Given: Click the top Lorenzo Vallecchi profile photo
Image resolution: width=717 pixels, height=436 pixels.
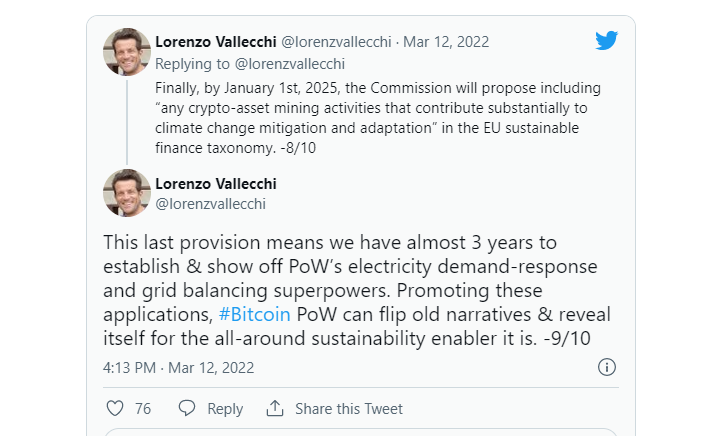Looking at the screenshot, I should pyautogui.click(x=127, y=52).
